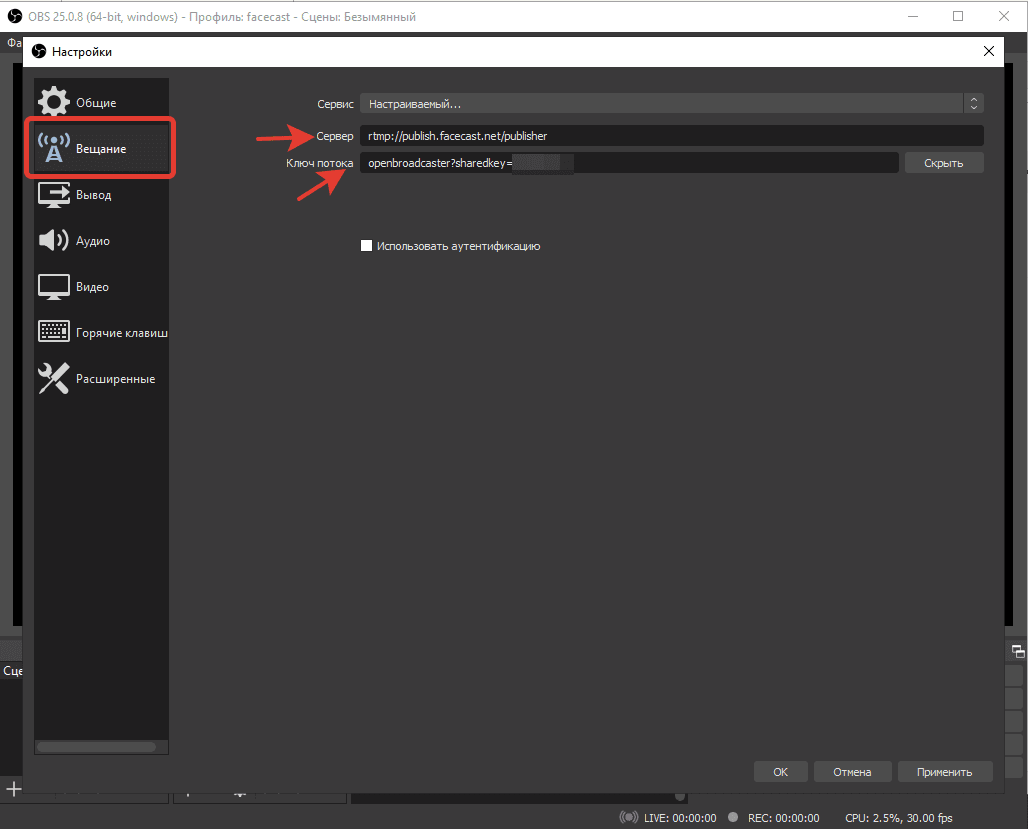Click the Сервис label
Image resolution: width=1028 pixels, height=829 pixels.
click(335, 104)
